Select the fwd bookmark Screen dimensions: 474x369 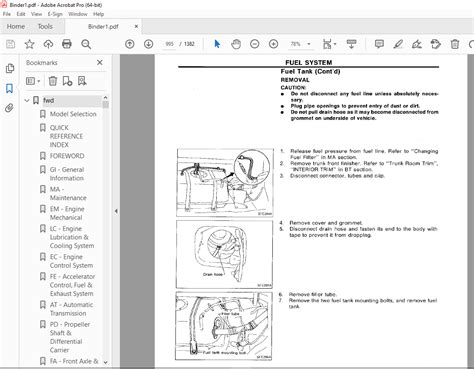49,100
